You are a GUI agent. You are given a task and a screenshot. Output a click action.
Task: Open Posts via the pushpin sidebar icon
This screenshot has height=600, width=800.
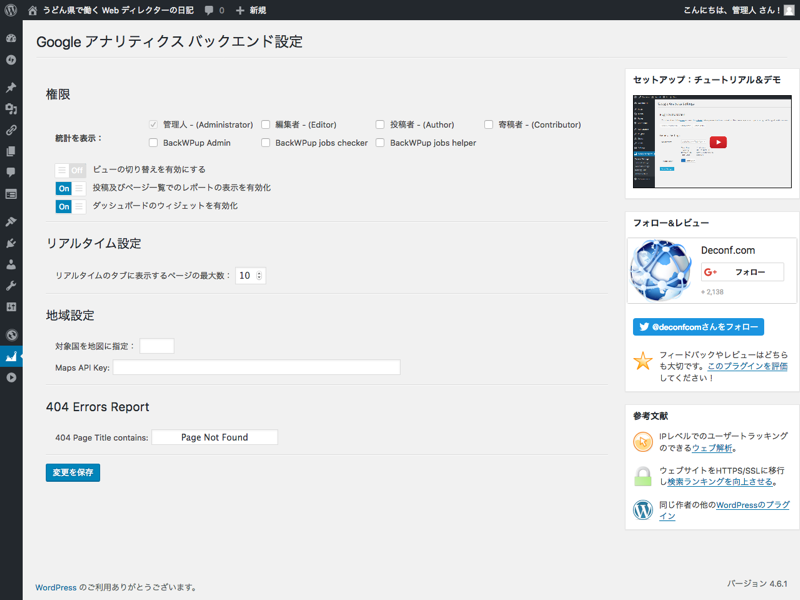tap(11, 87)
